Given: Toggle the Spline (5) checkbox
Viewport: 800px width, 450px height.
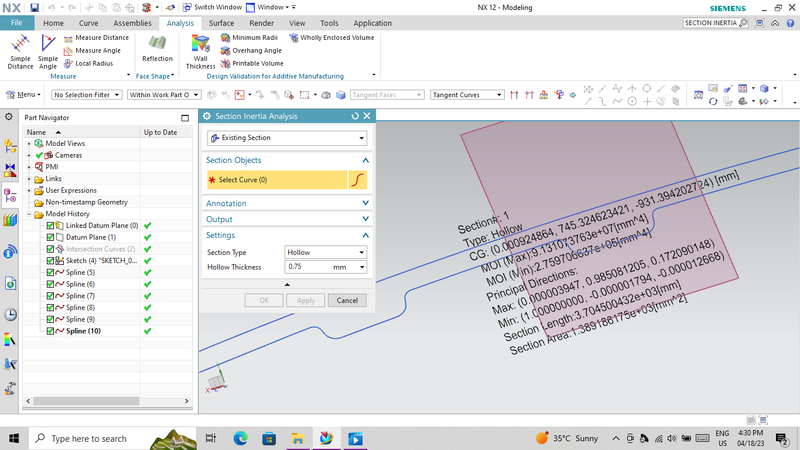Looking at the screenshot, I should tap(50, 272).
